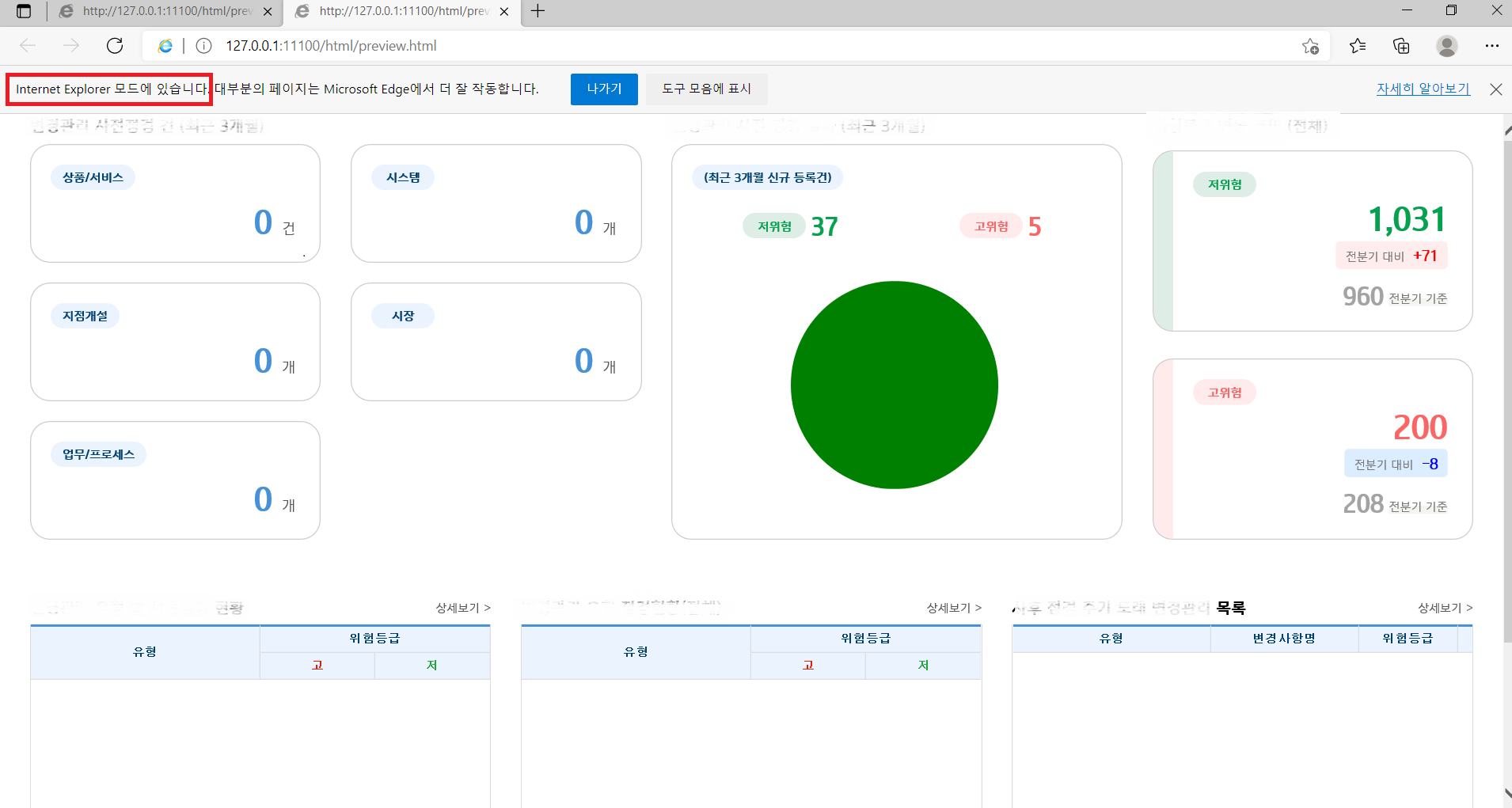Open a new tab with plus icon
Image resolution: width=1512 pixels, height=808 pixels.
(538, 11)
